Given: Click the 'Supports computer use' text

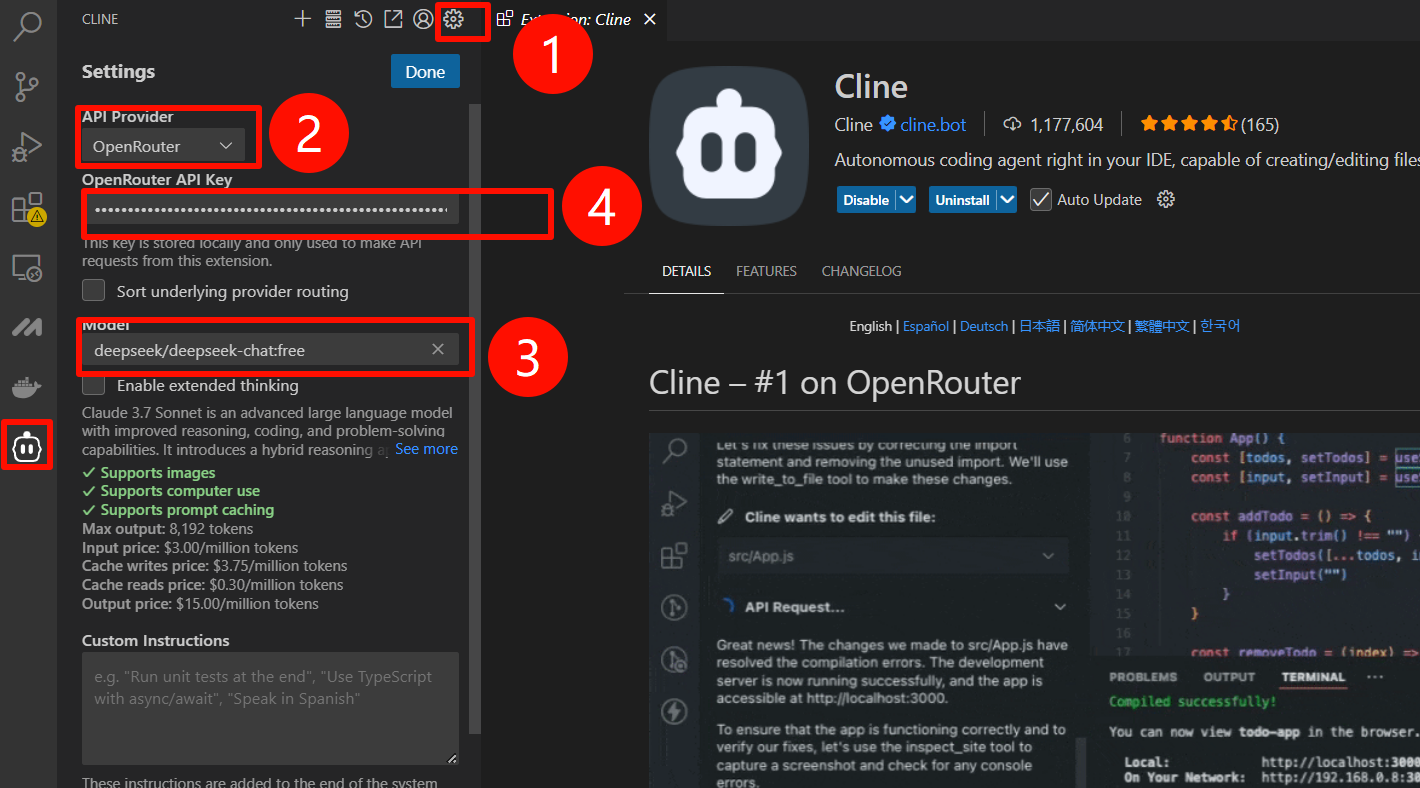Looking at the screenshot, I should (x=180, y=491).
